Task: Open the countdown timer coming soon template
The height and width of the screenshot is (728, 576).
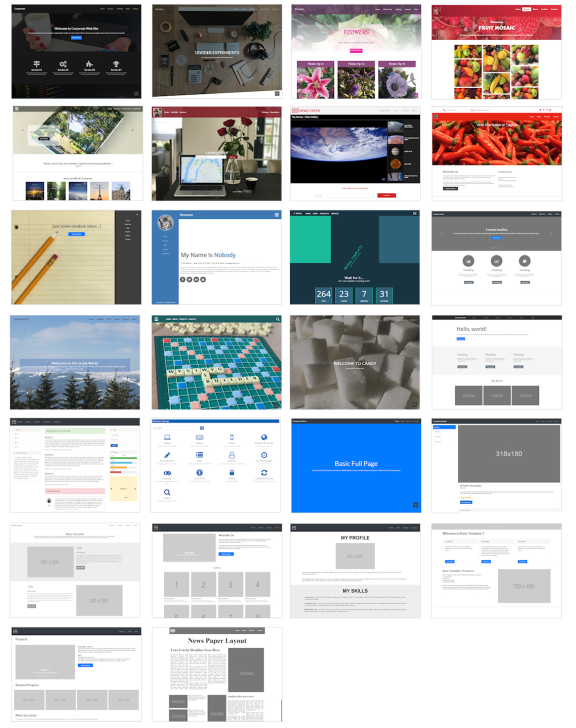Action: click(x=355, y=257)
